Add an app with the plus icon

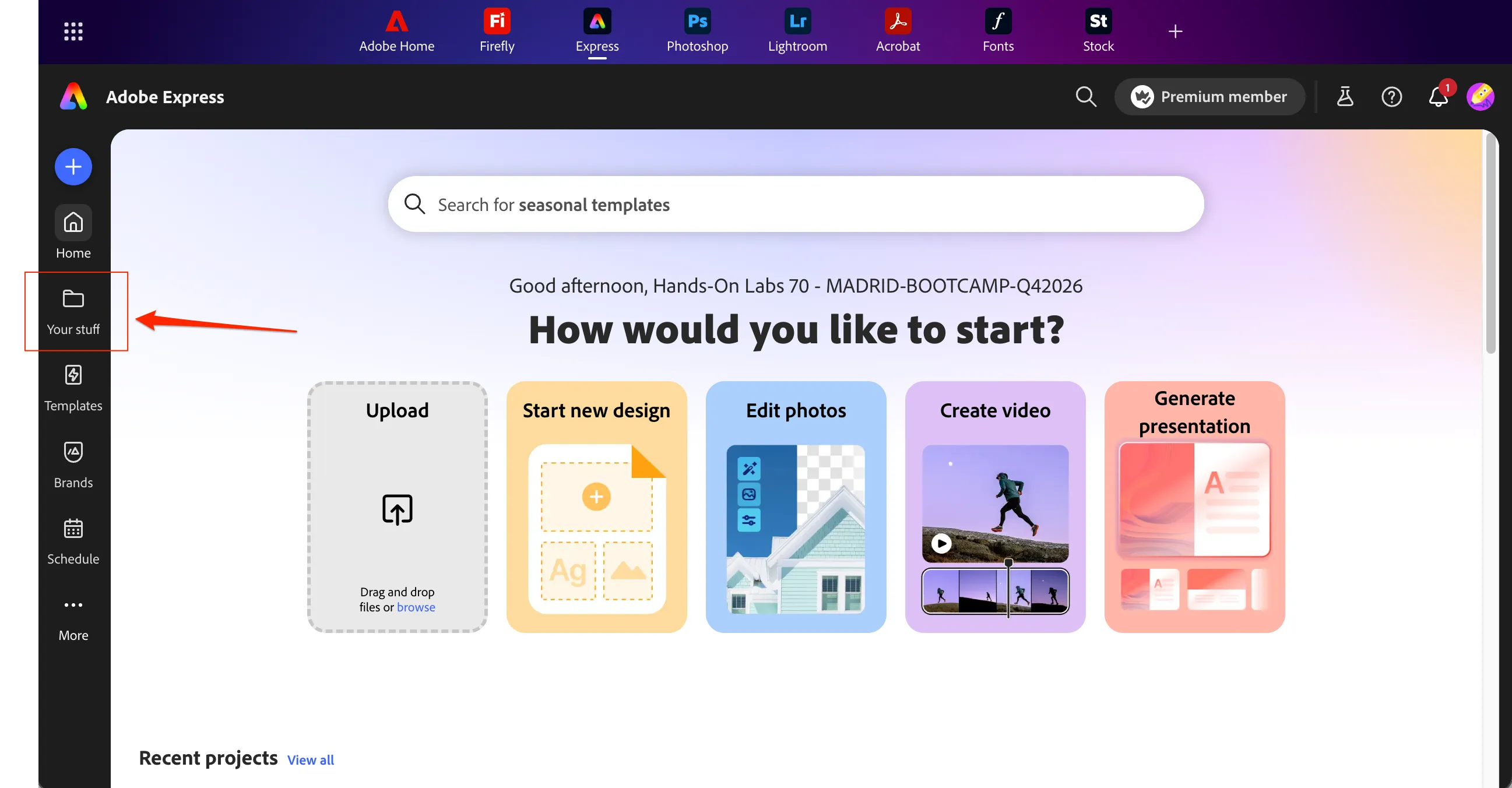click(1175, 31)
